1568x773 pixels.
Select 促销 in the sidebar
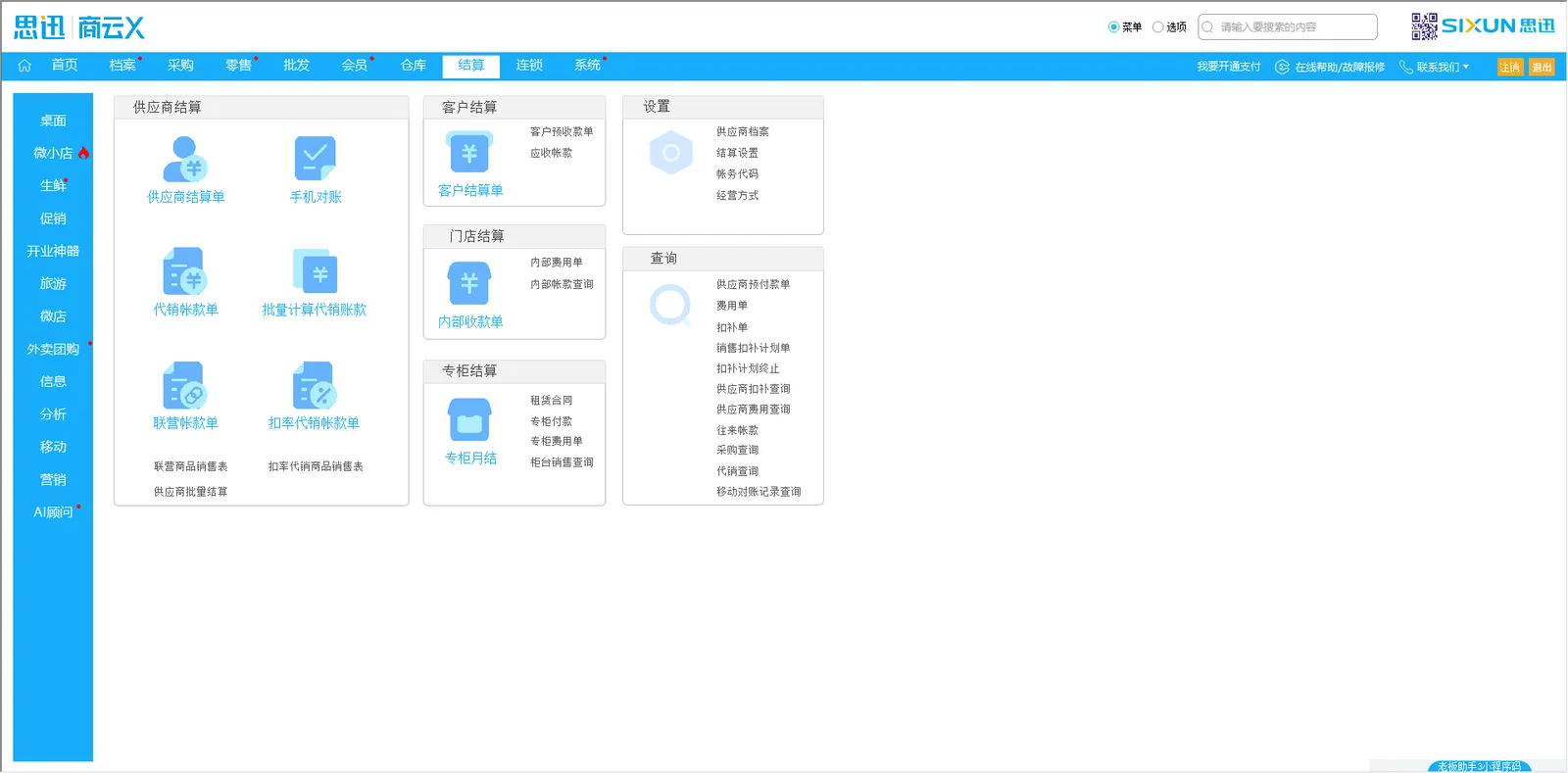click(x=53, y=218)
